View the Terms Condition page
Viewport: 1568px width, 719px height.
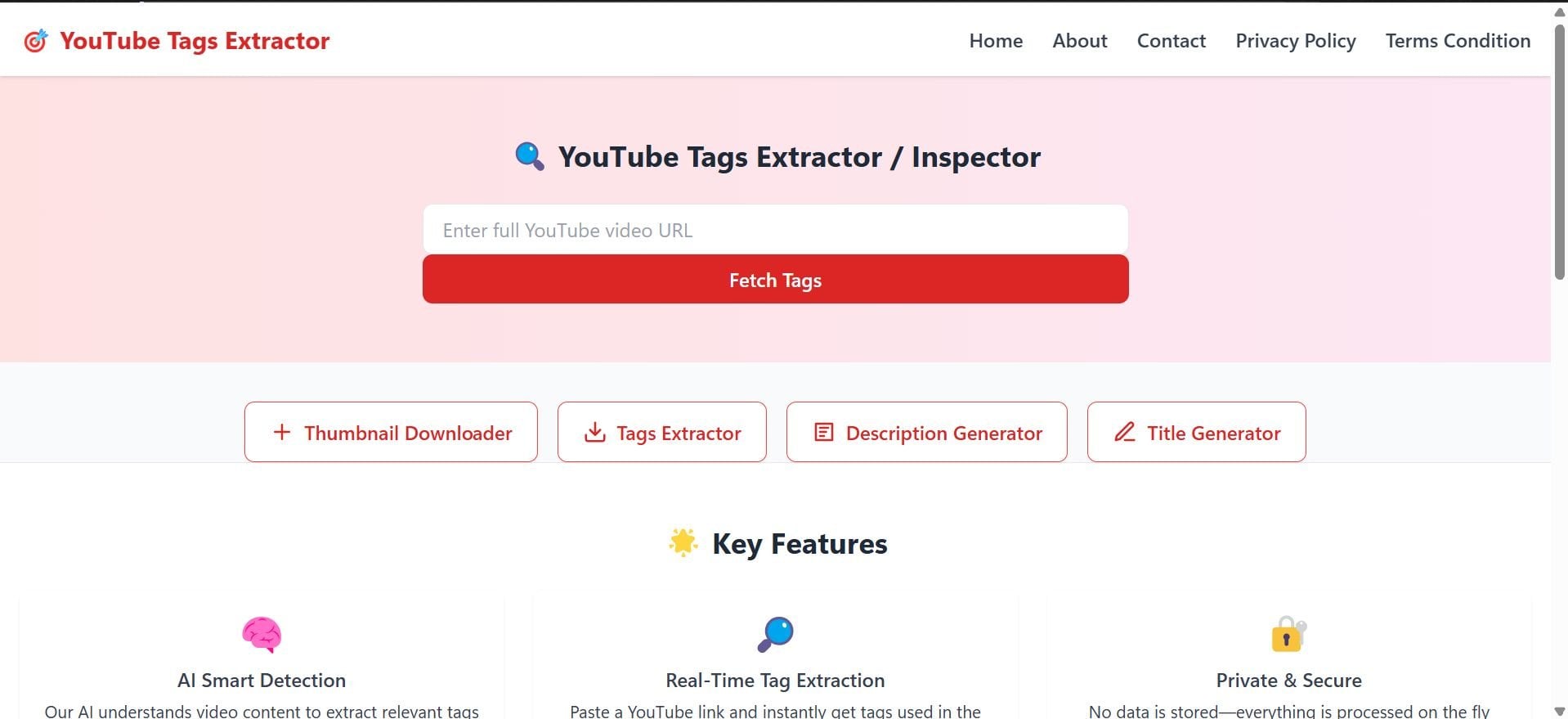pyautogui.click(x=1458, y=40)
